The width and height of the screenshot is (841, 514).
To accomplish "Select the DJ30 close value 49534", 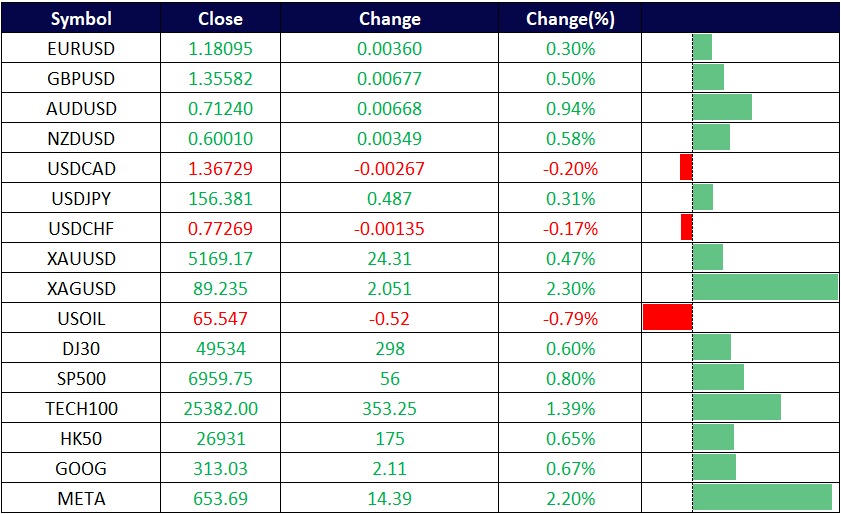I will pyautogui.click(x=220, y=348).
